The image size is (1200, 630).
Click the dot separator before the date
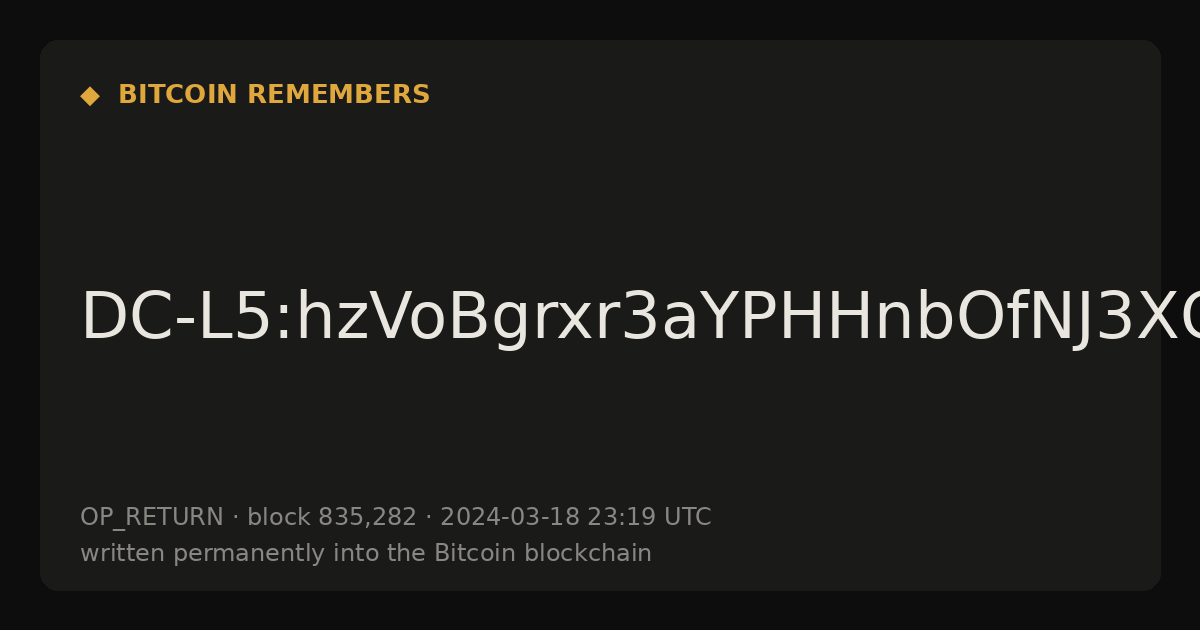coord(428,518)
